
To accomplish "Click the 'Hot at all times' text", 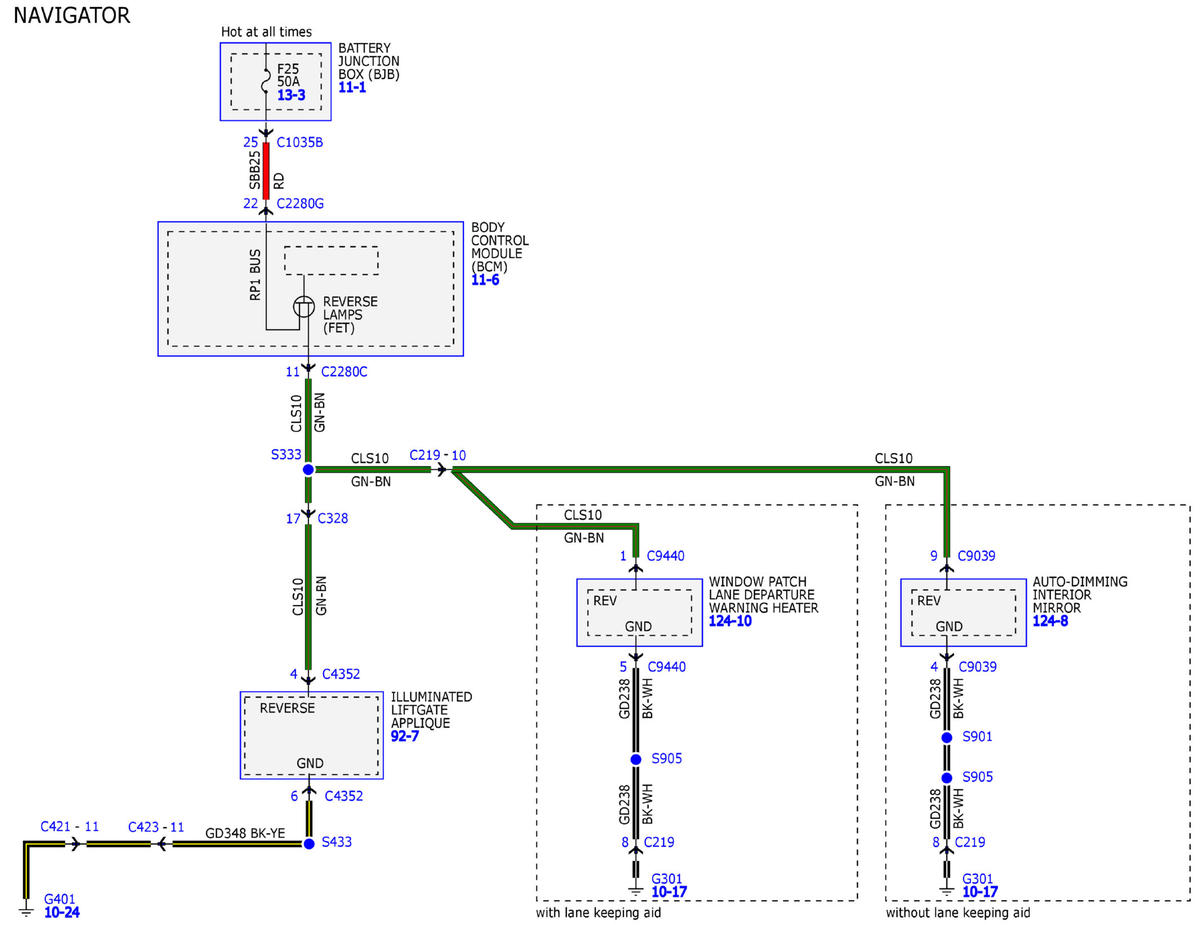I will (265, 32).
